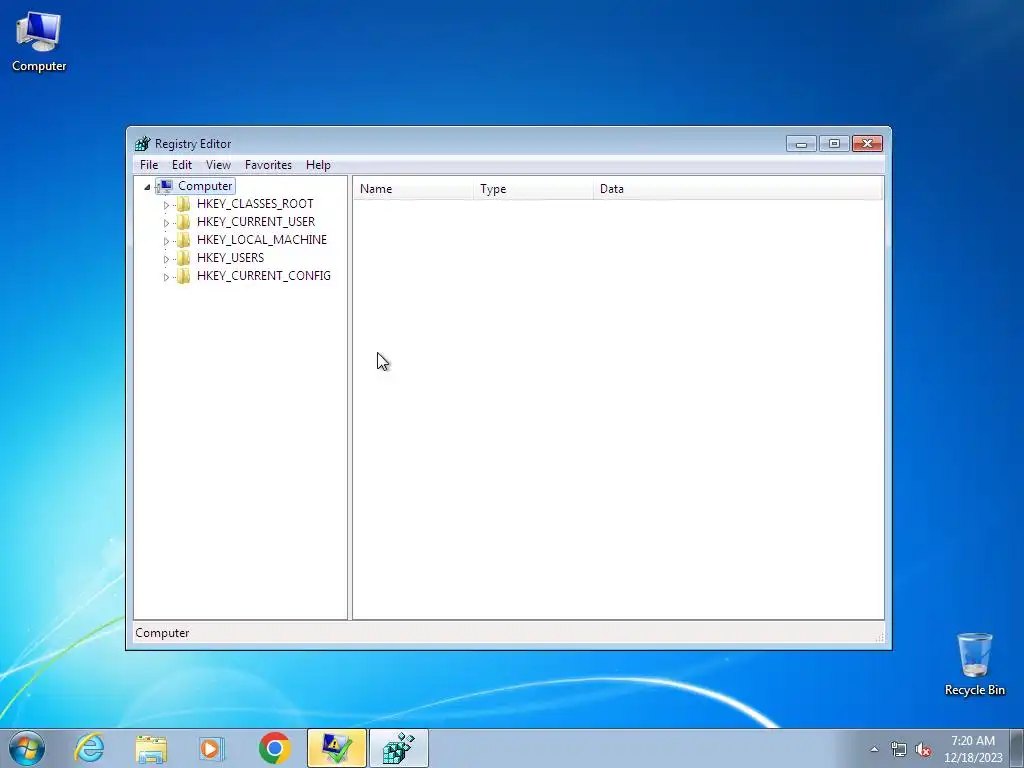Open Windows Explorer from taskbar
The image size is (1024, 768).
pyautogui.click(x=151, y=749)
